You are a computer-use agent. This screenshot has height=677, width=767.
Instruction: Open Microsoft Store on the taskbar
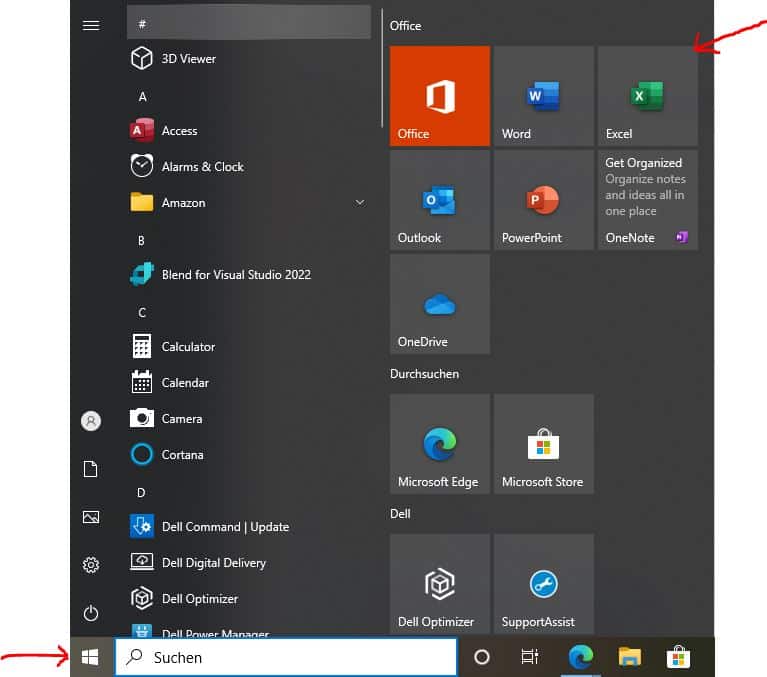pos(678,657)
